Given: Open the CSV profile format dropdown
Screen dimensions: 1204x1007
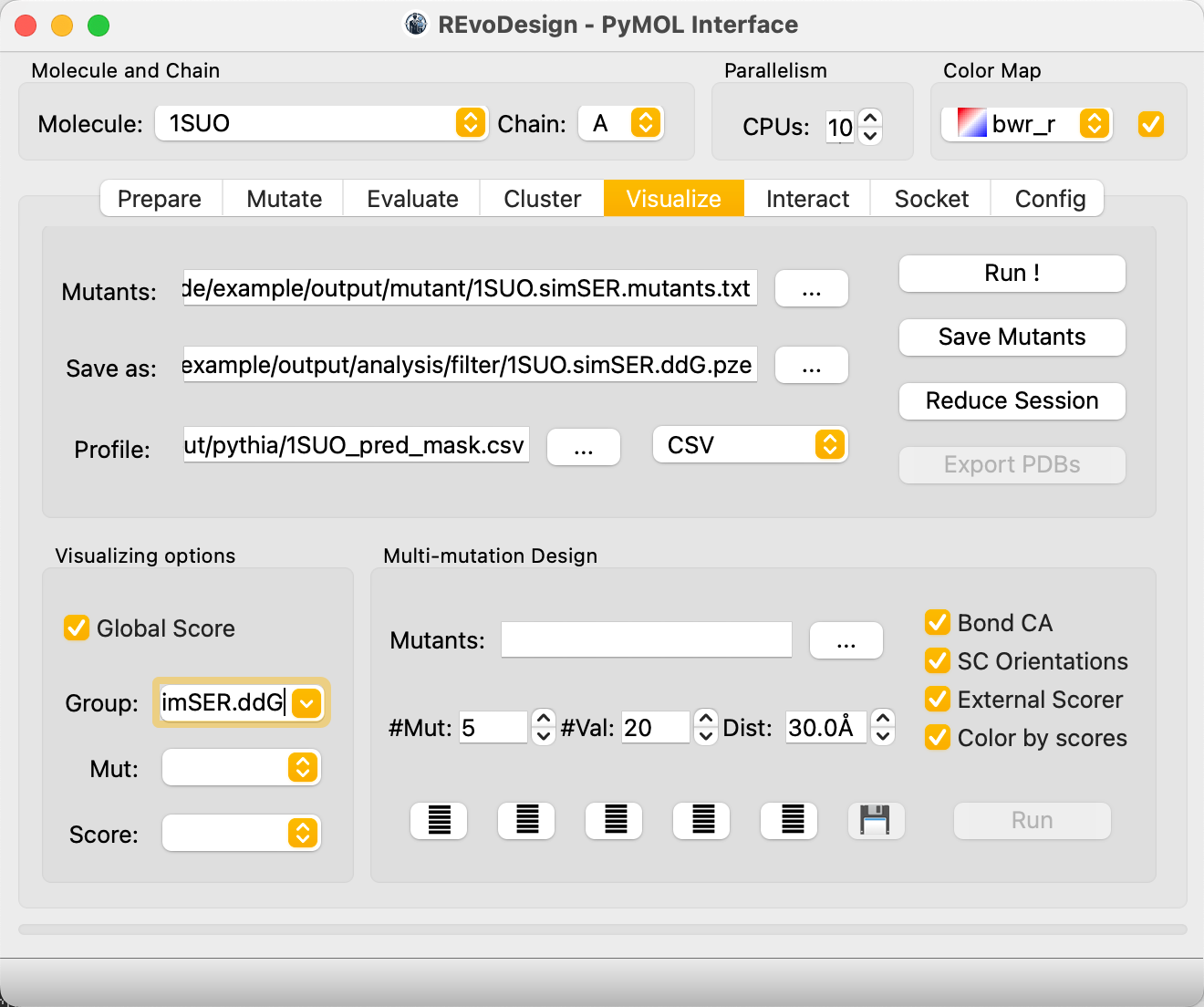Looking at the screenshot, I should (x=751, y=444).
